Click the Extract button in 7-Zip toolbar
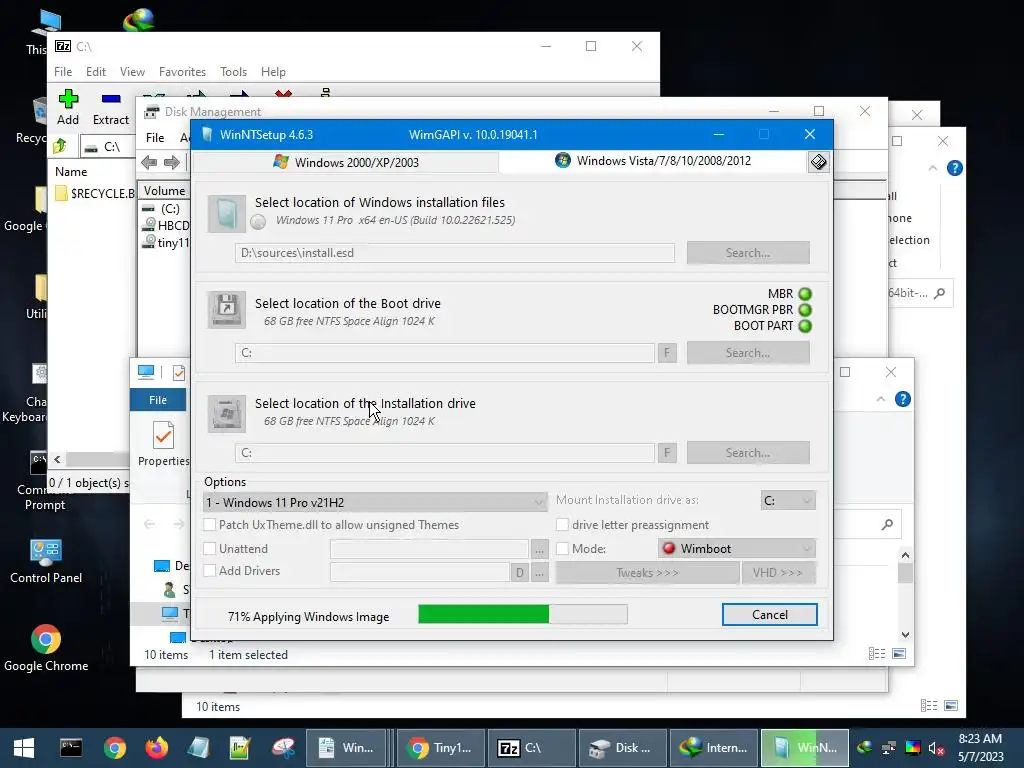This screenshot has height=768, width=1024. click(x=111, y=108)
